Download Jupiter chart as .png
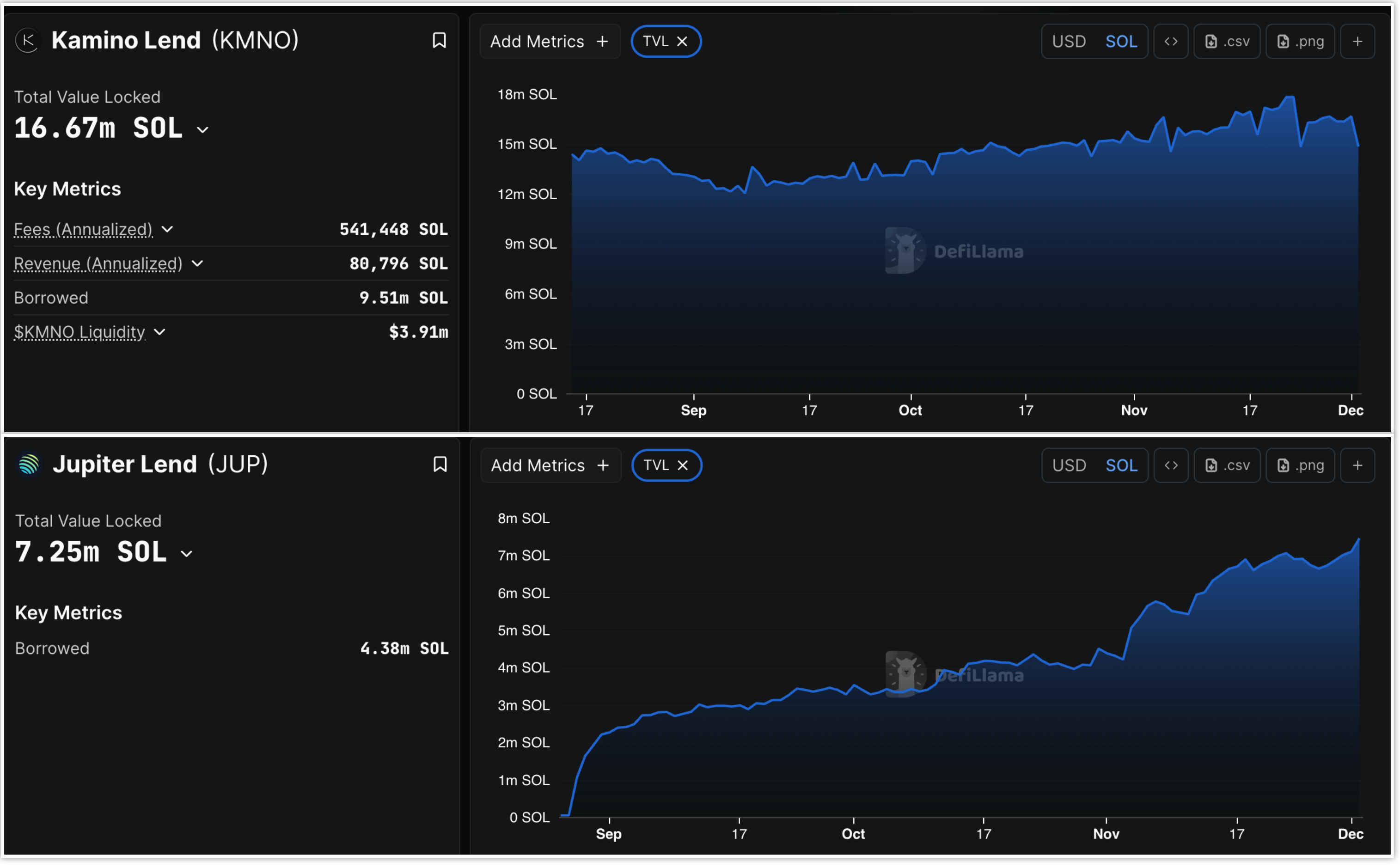 point(1300,465)
